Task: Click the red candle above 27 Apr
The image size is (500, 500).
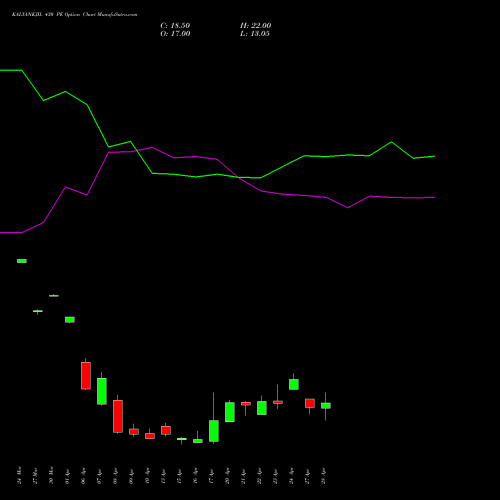Action: tap(310, 403)
